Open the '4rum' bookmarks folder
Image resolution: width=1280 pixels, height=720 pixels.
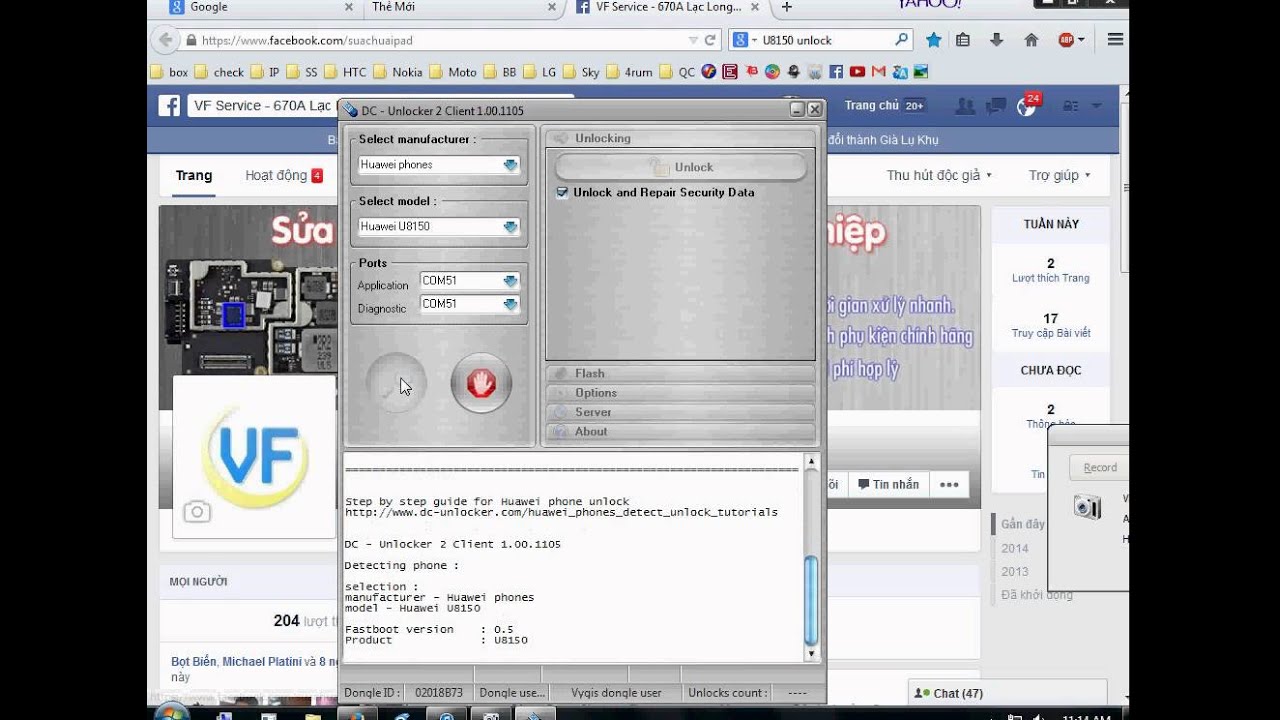click(x=630, y=72)
